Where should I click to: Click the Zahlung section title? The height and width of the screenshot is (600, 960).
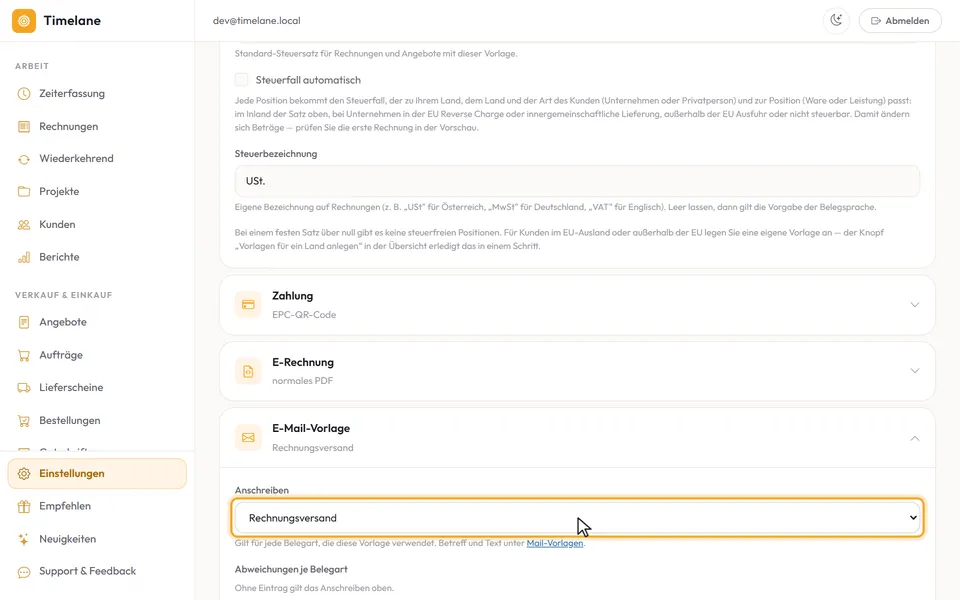point(293,296)
